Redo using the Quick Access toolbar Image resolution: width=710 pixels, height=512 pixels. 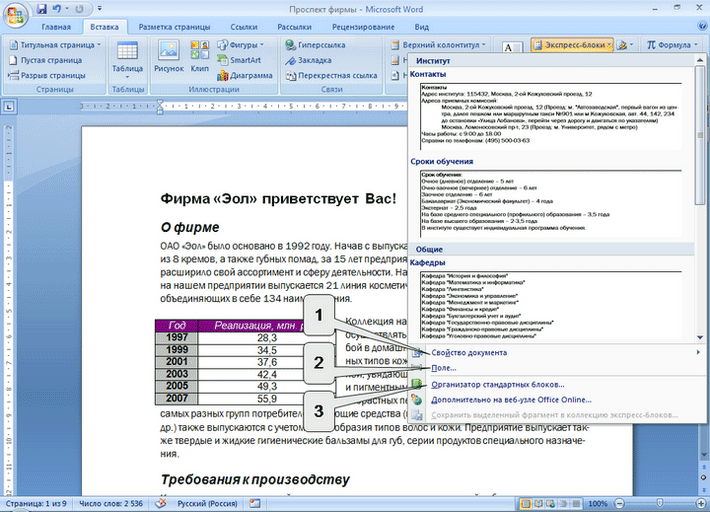(x=79, y=9)
